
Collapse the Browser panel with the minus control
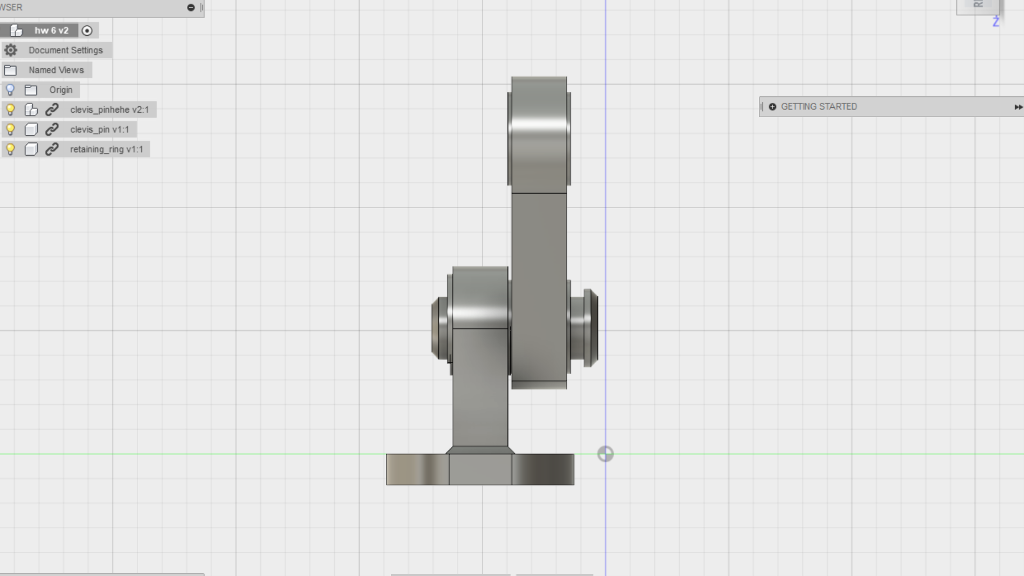click(190, 8)
